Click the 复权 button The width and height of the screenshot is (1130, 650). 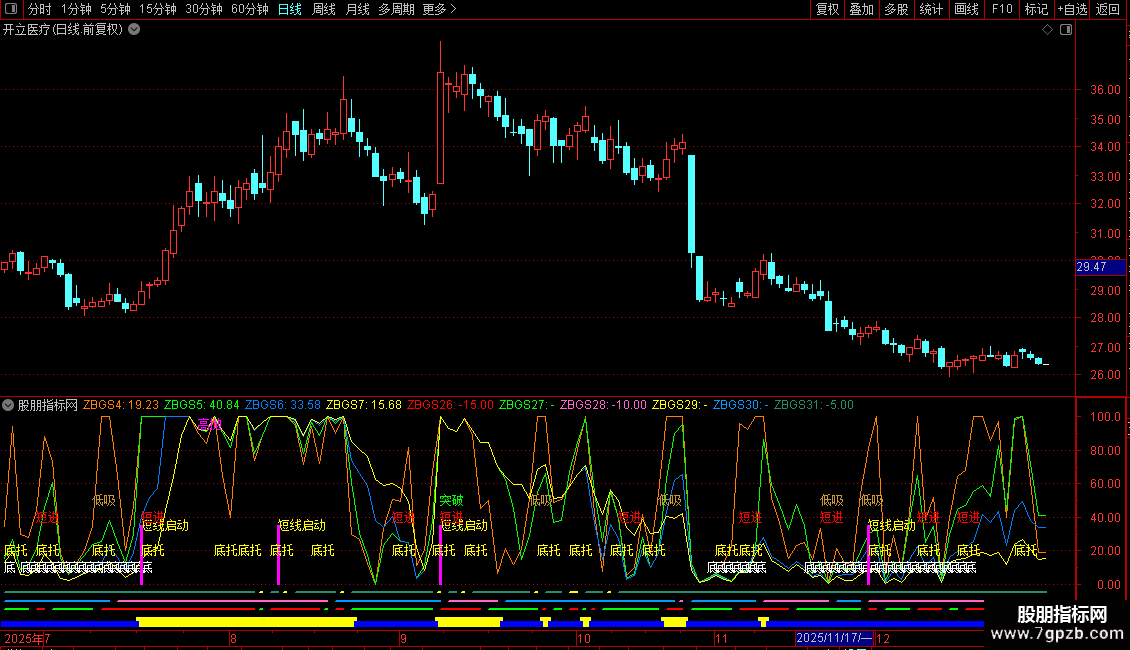[827, 9]
